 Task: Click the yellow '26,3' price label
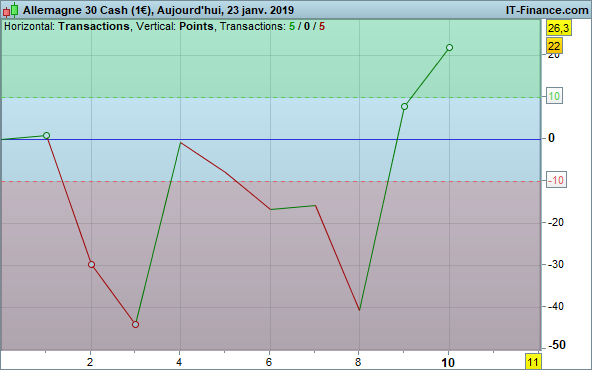[x=558, y=28]
